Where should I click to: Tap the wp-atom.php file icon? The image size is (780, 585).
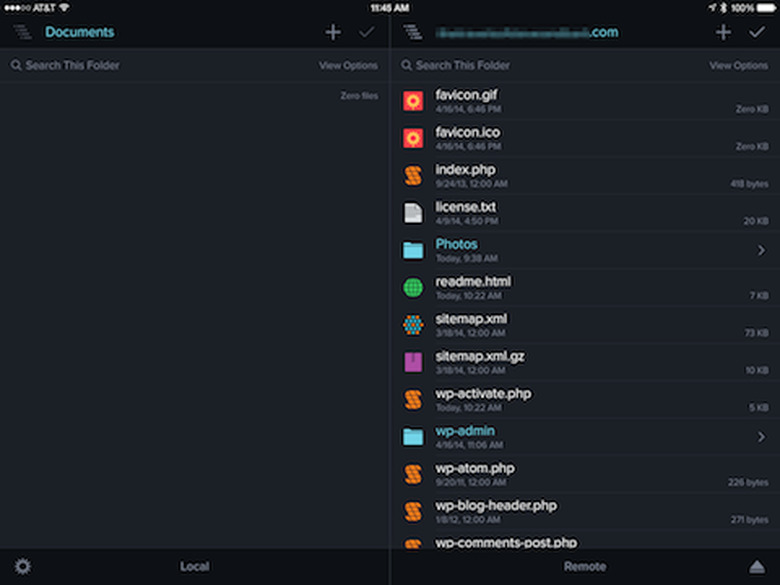(x=413, y=474)
